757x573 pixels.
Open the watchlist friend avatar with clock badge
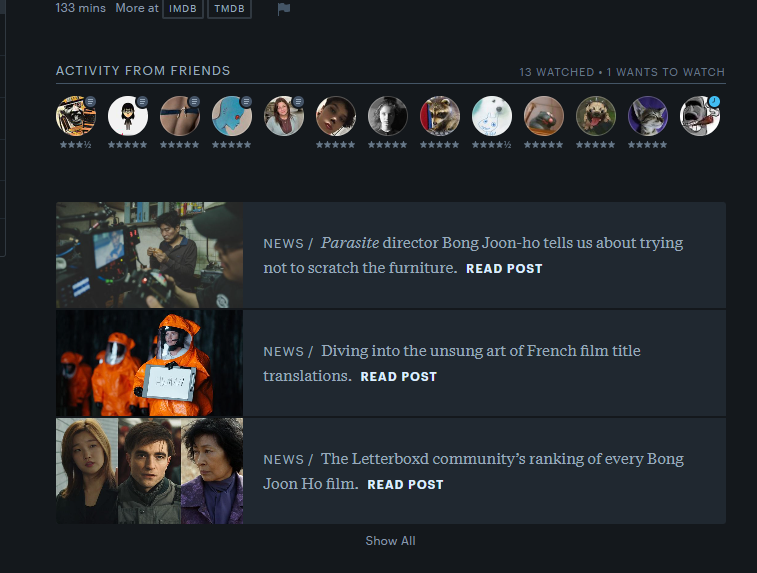(x=700, y=116)
